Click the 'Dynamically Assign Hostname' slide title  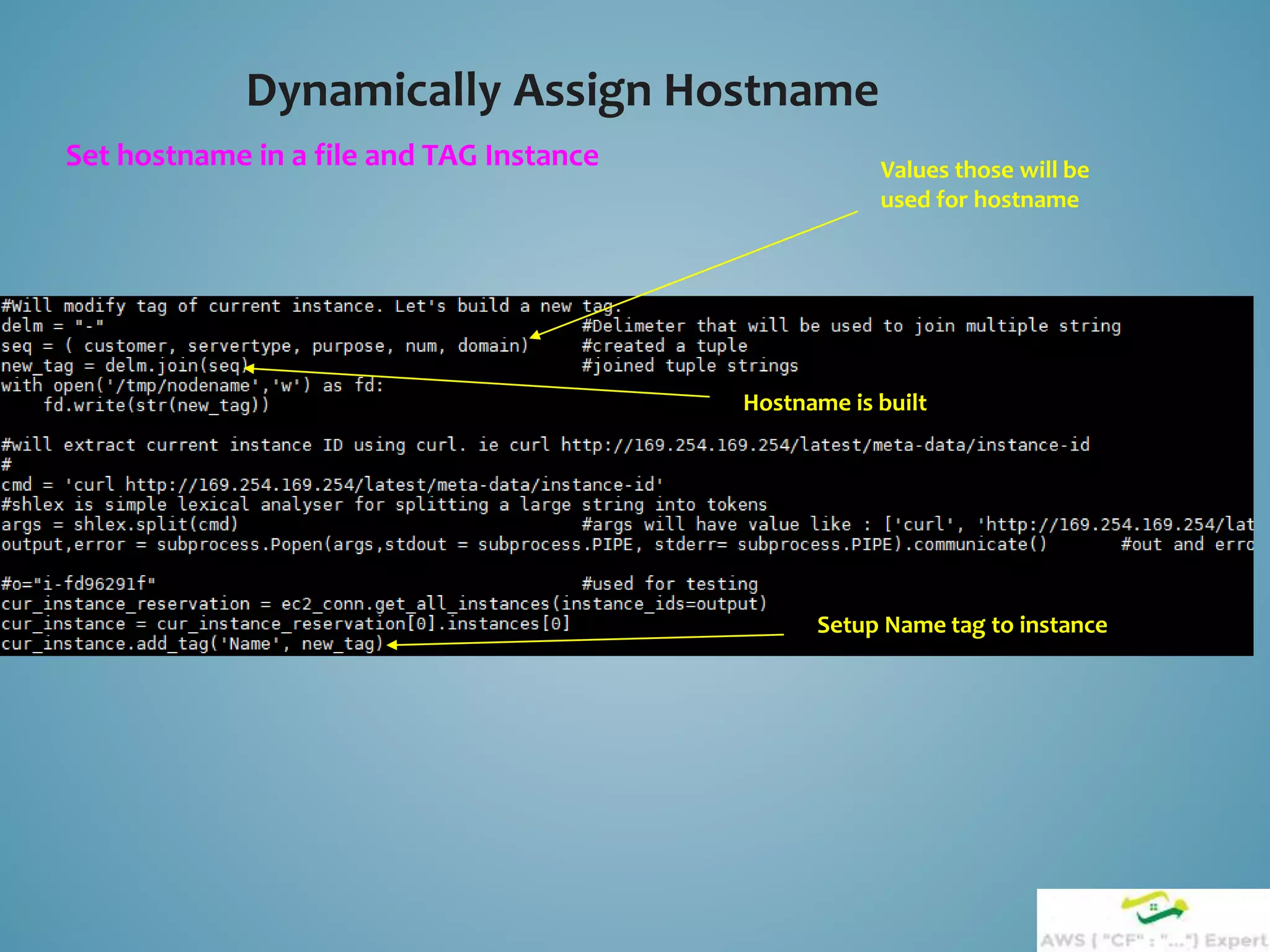coord(562,90)
